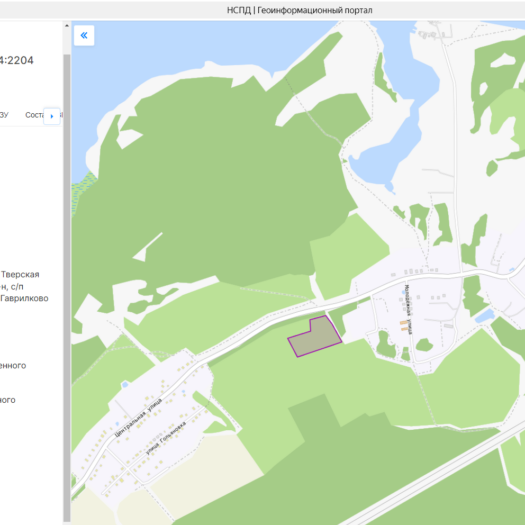Click the cadastral number text ending '4:2204'

click(x=17, y=60)
